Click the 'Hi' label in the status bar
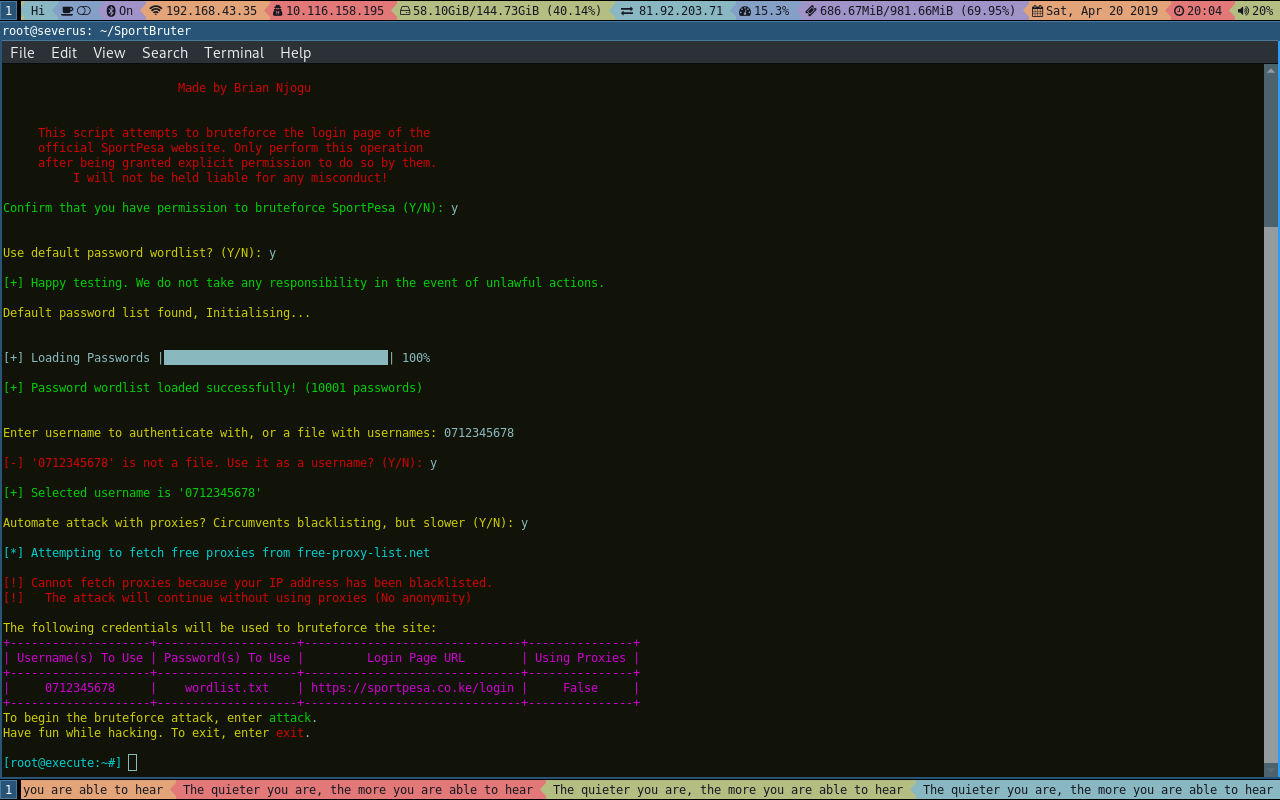This screenshot has height=800, width=1280. [37, 10]
